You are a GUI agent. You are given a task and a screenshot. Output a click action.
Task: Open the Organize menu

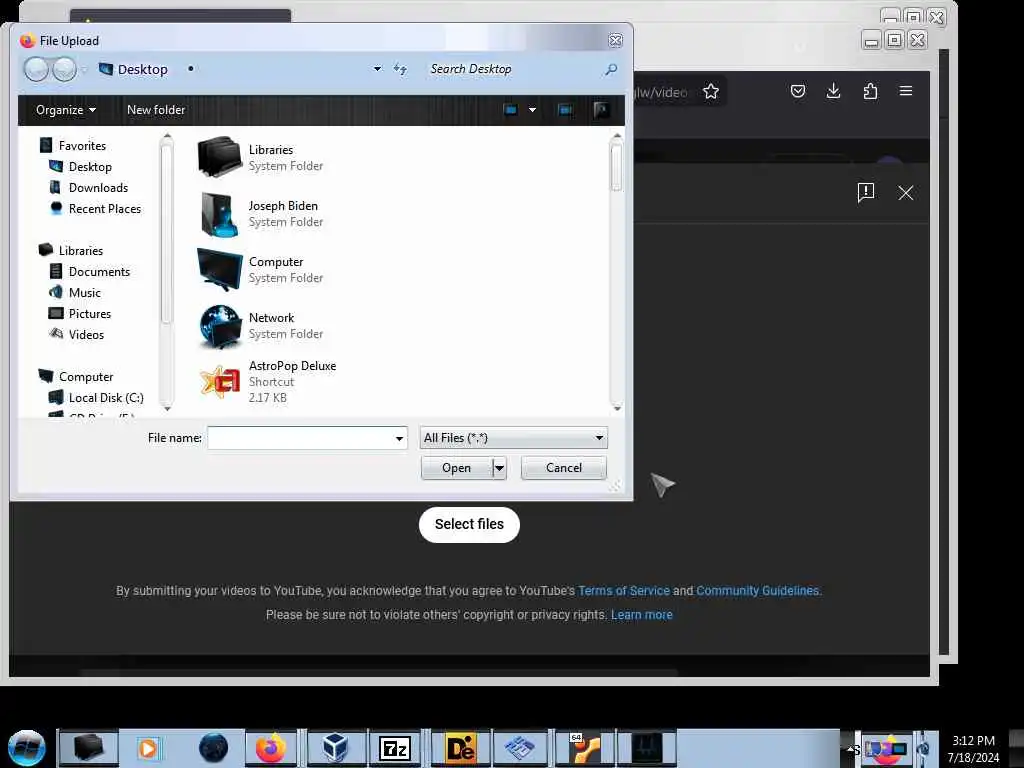(66, 110)
